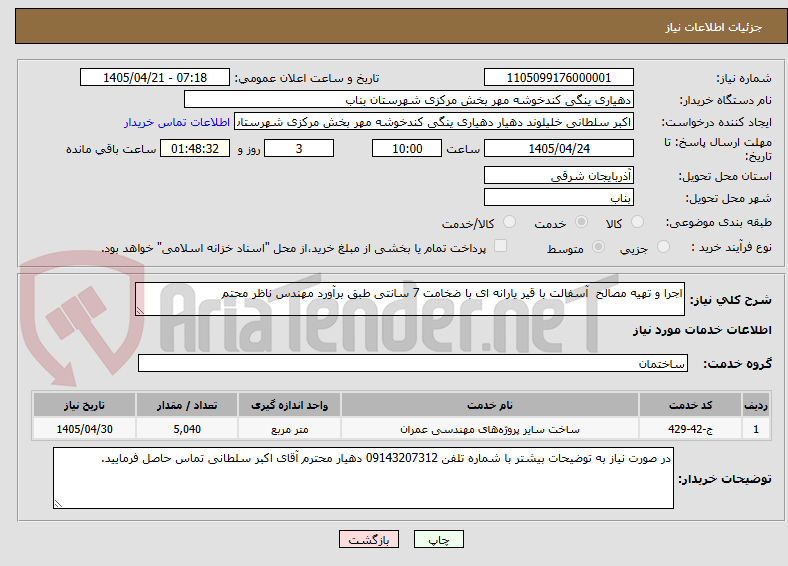Select the جزیی purchase type radio
The image size is (788, 566).
663,246
